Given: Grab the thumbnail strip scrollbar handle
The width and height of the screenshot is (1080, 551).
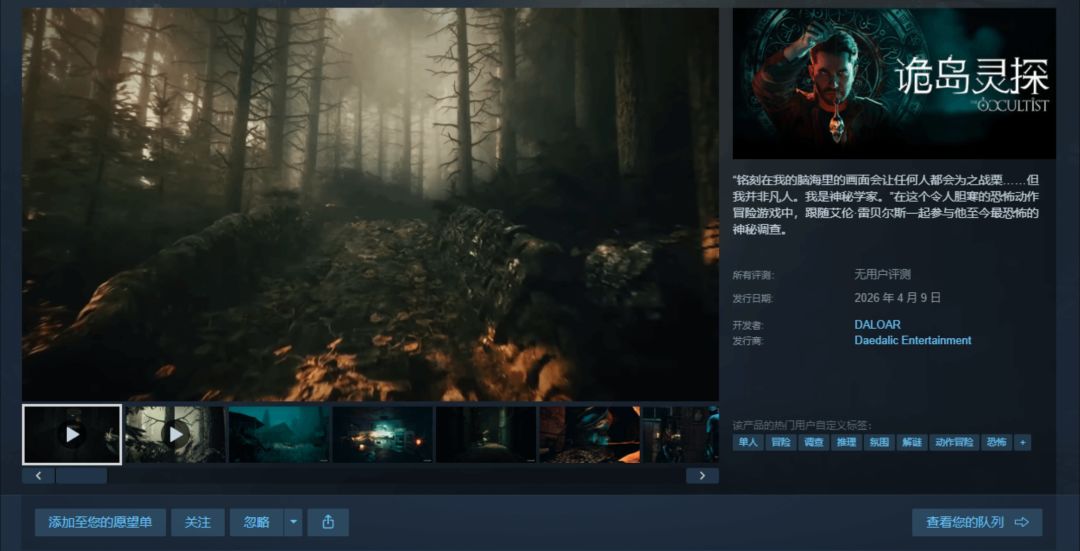Looking at the screenshot, I should (81, 476).
